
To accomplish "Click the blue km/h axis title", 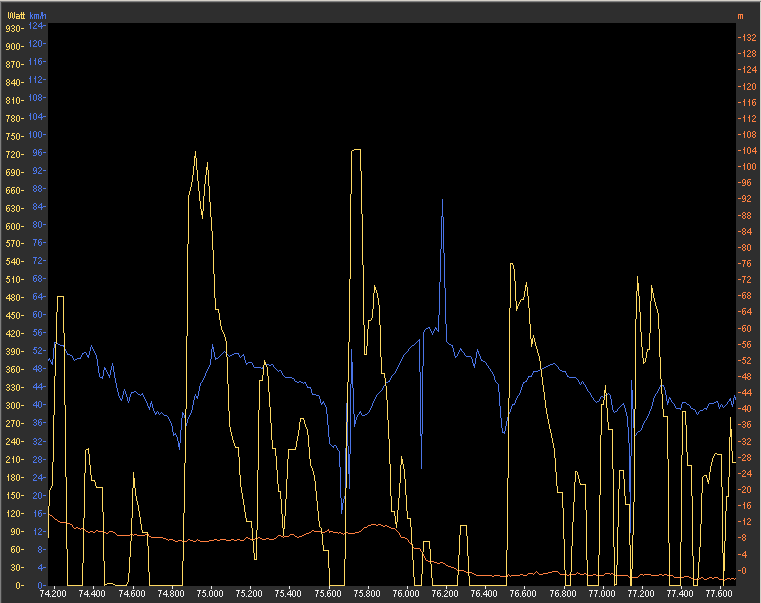I will pos(38,16).
